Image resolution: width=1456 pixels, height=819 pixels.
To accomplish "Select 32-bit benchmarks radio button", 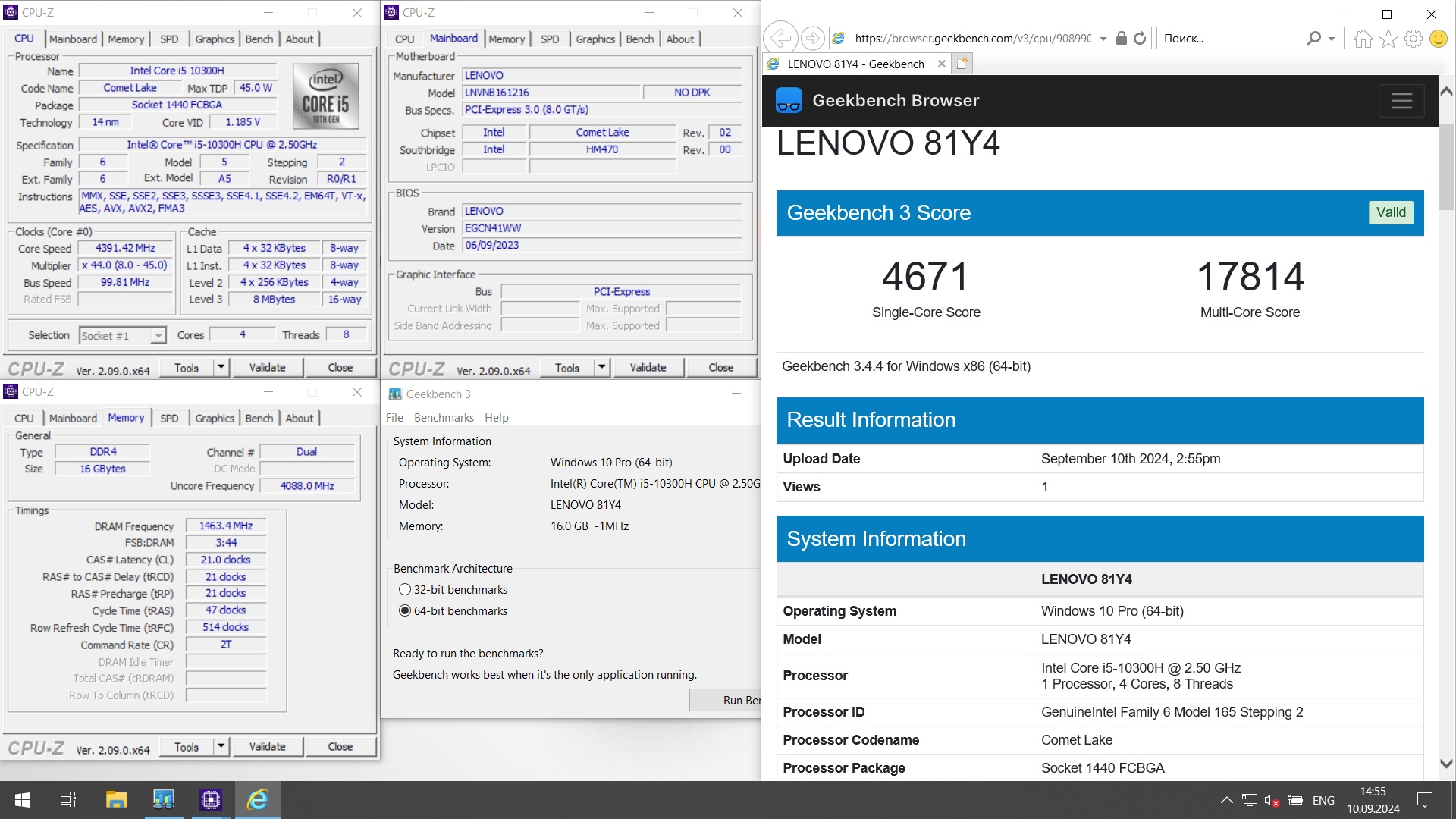I will (x=405, y=589).
